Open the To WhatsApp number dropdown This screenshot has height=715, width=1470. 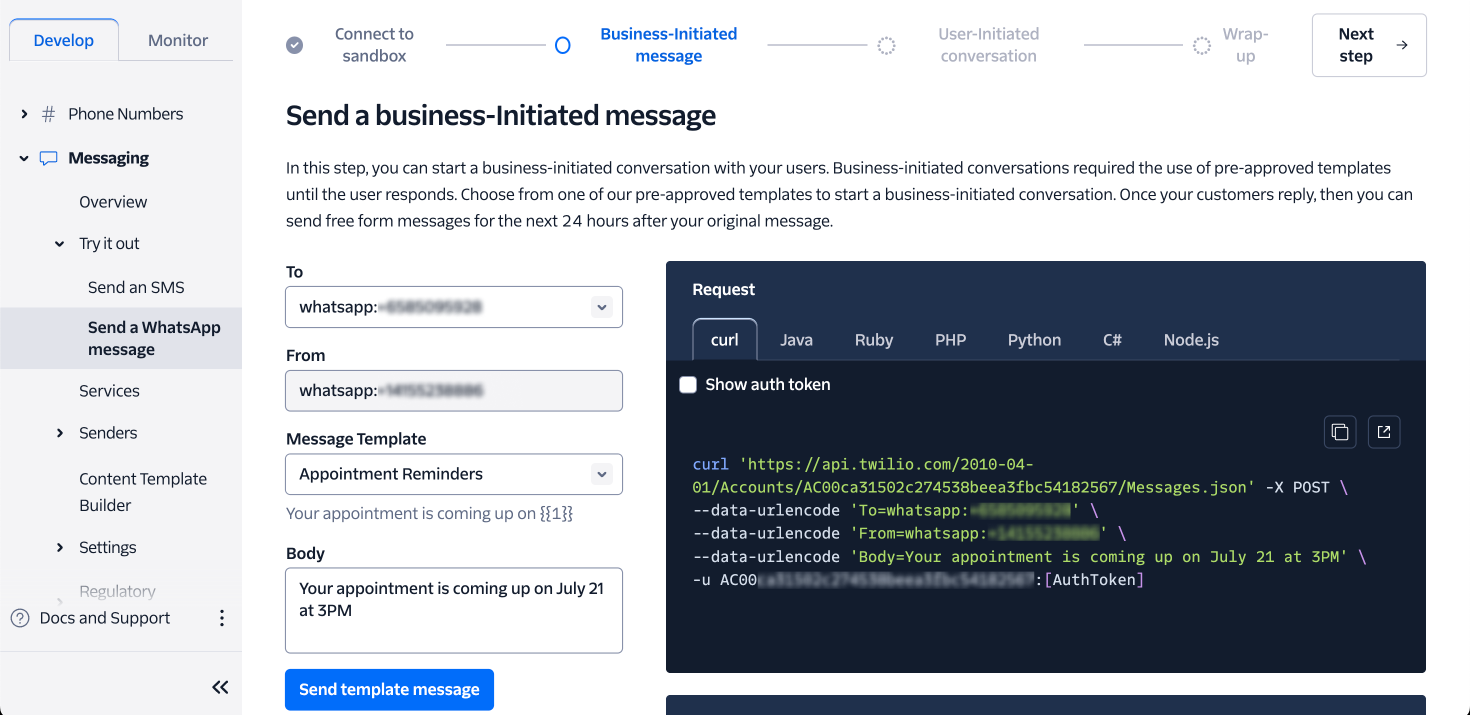pos(601,308)
